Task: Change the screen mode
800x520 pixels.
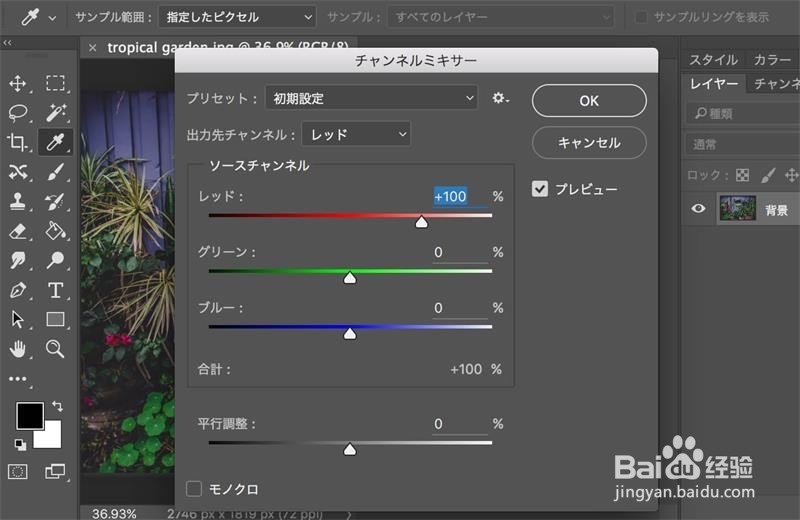Action: pyautogui.click(x=55, y=472)
